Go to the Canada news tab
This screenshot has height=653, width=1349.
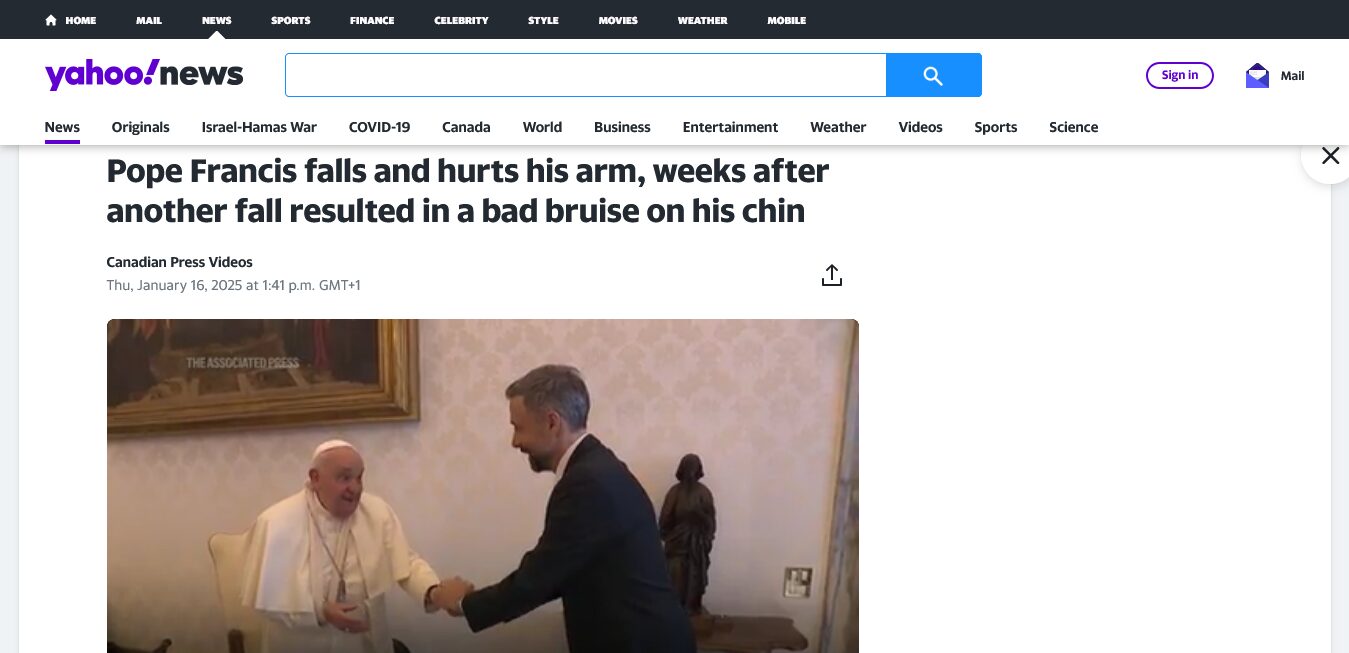[466, 127]
